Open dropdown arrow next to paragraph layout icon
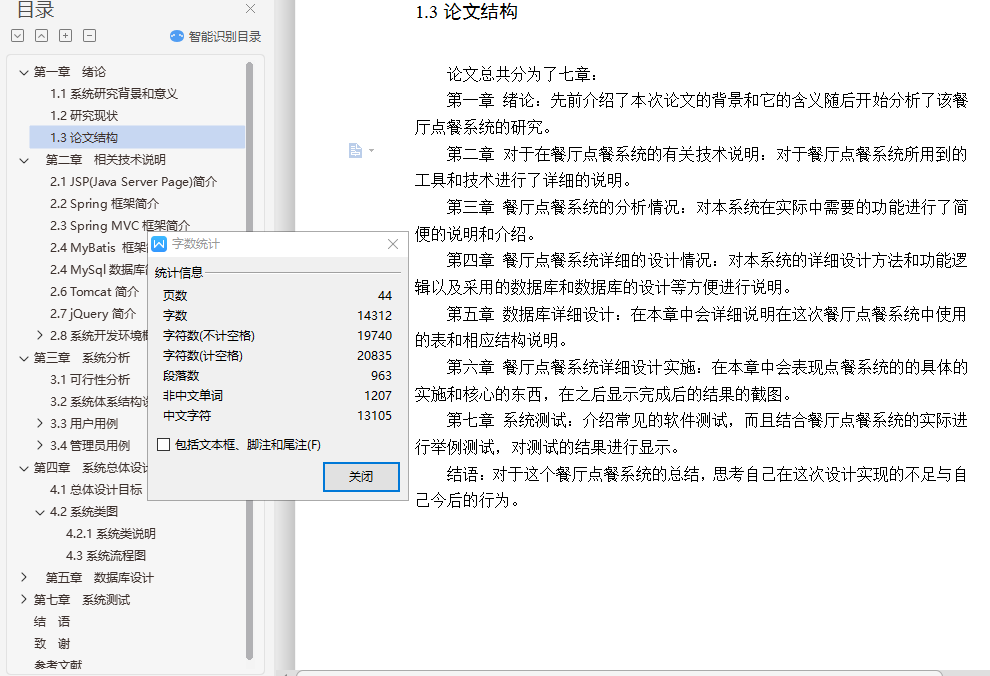990x676 pixels. pos(371,150)
